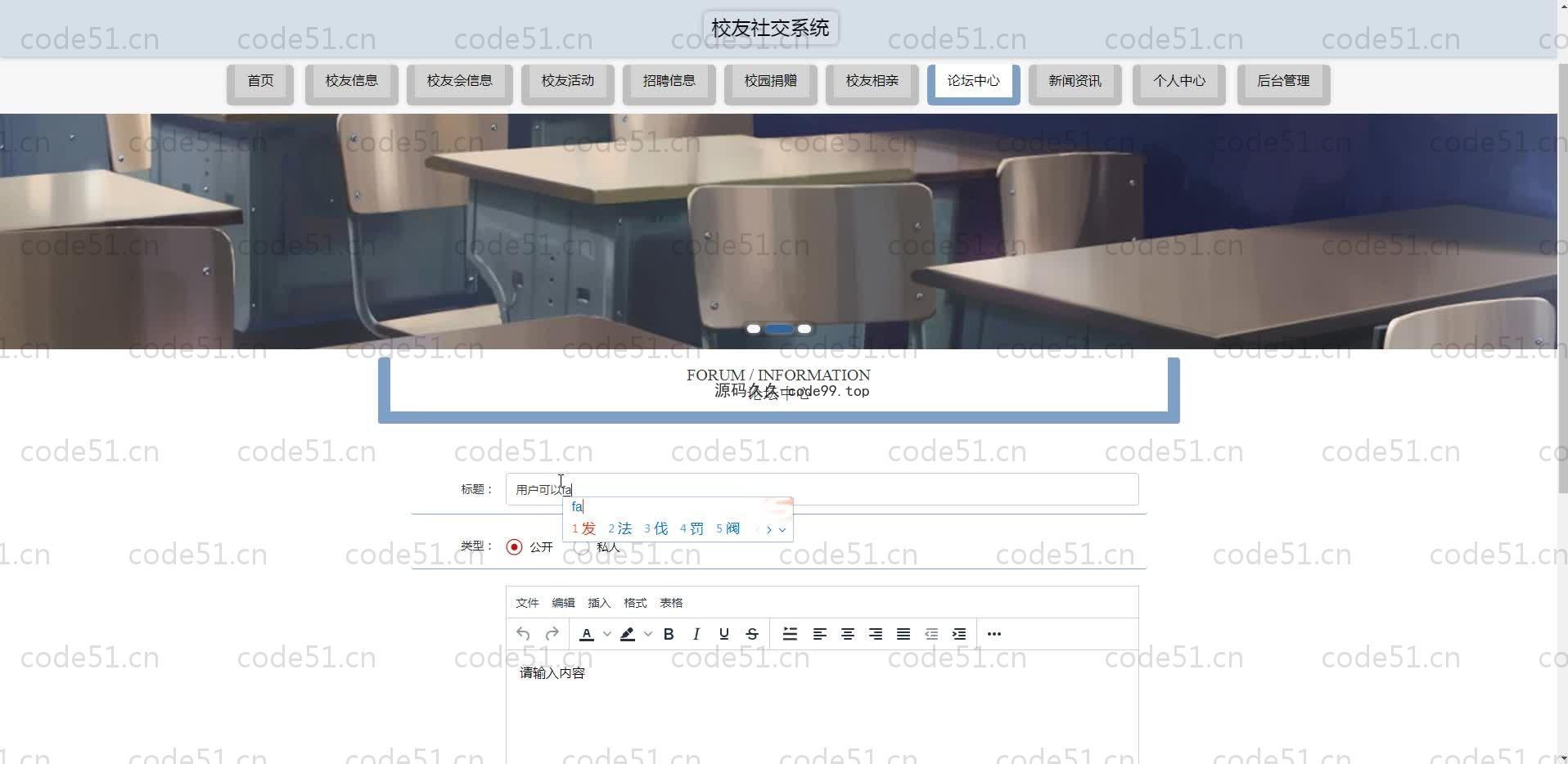Image resolution: width=1568 pixels, height=764 pixels.
Task: Choose IME candidate 2 法
Action: [620, 528]
